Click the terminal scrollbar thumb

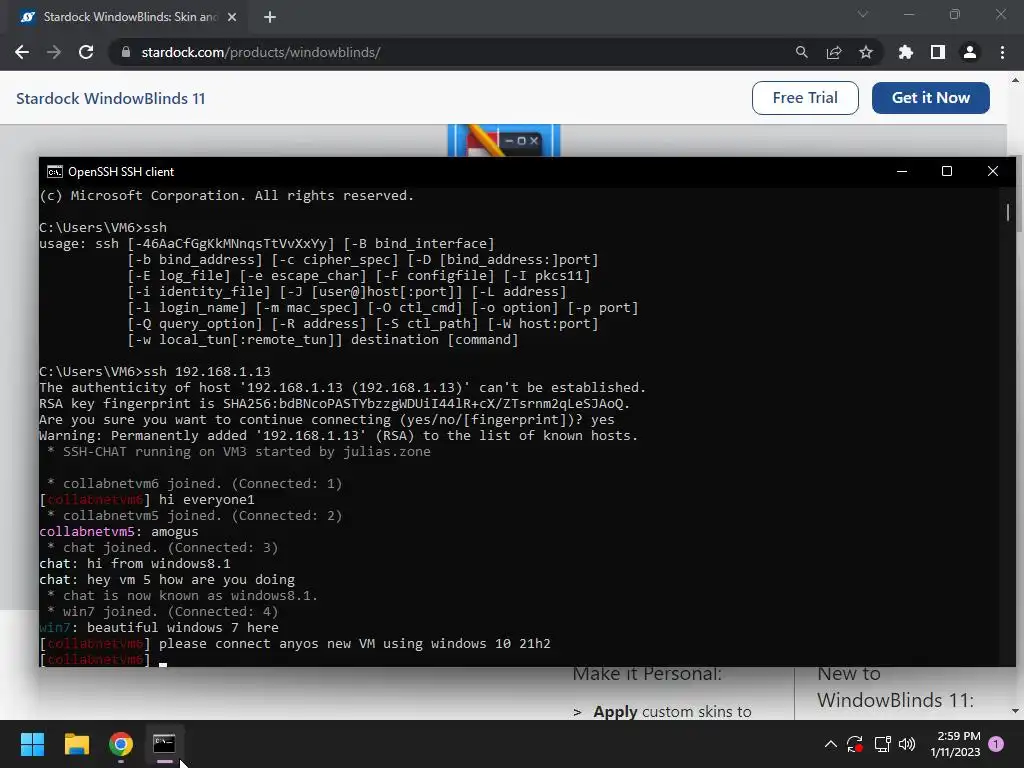click(1008, 212)
